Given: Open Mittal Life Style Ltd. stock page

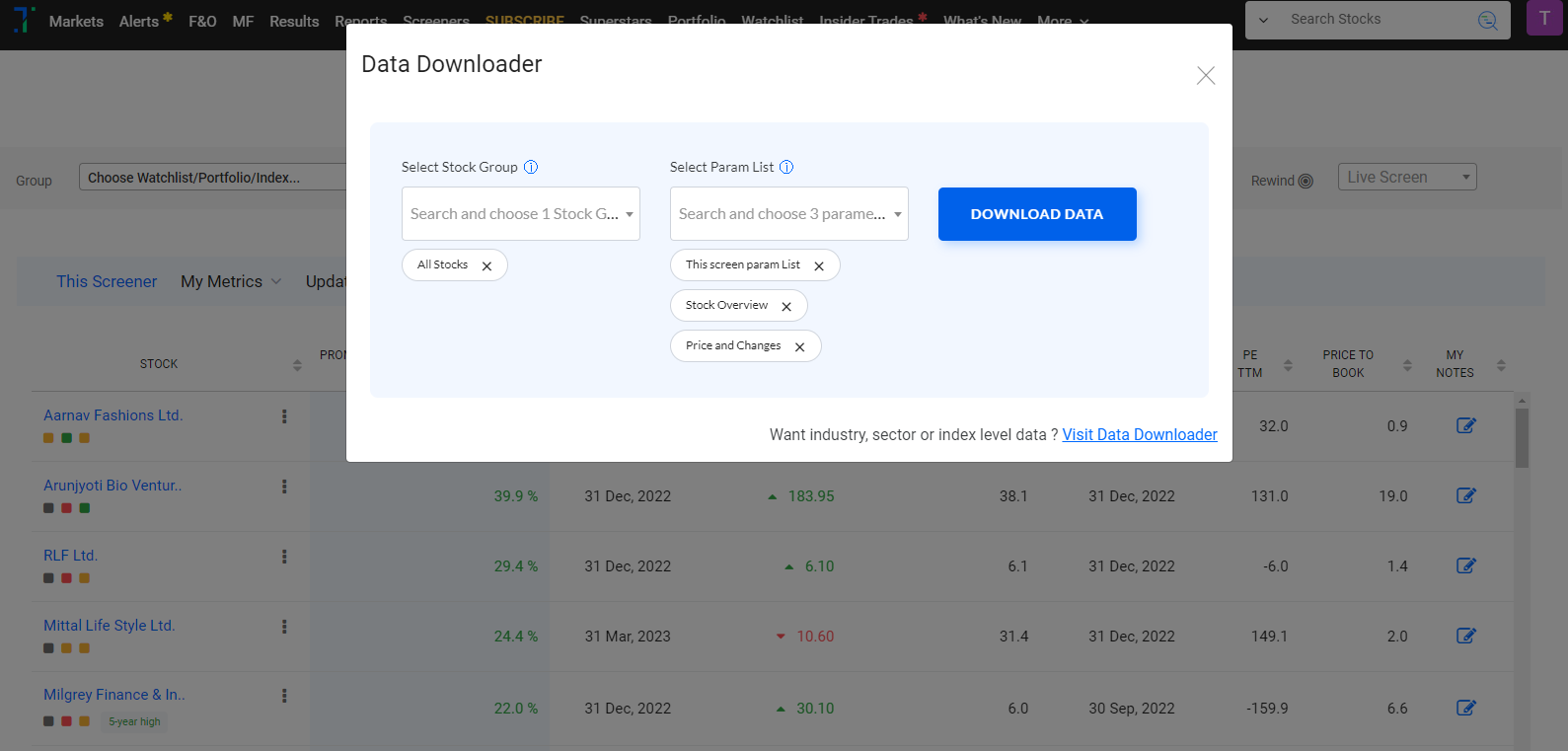Looking at the screenshot, I should tap(110, 626).
